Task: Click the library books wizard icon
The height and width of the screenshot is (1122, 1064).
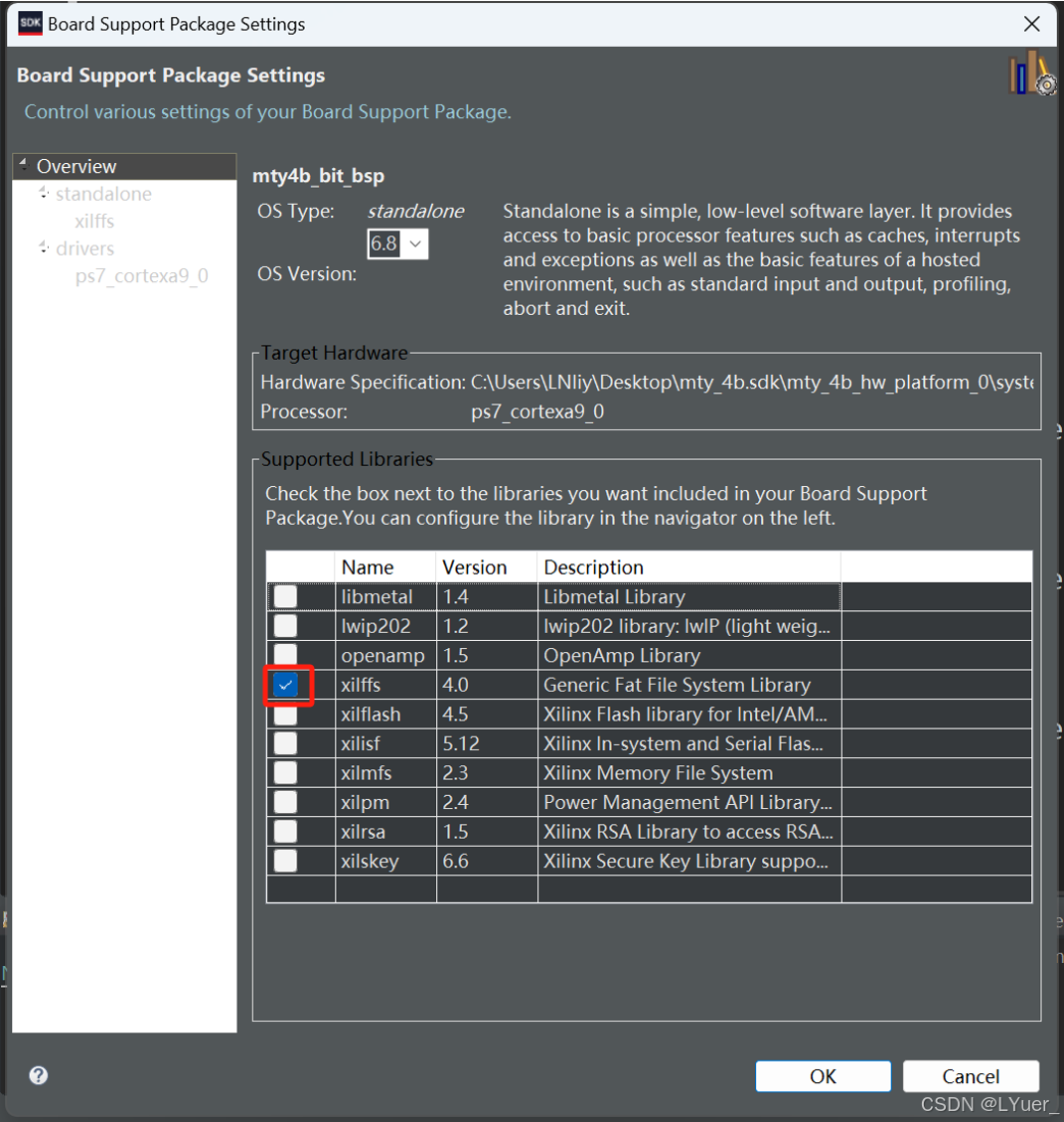Action: 1032,73
